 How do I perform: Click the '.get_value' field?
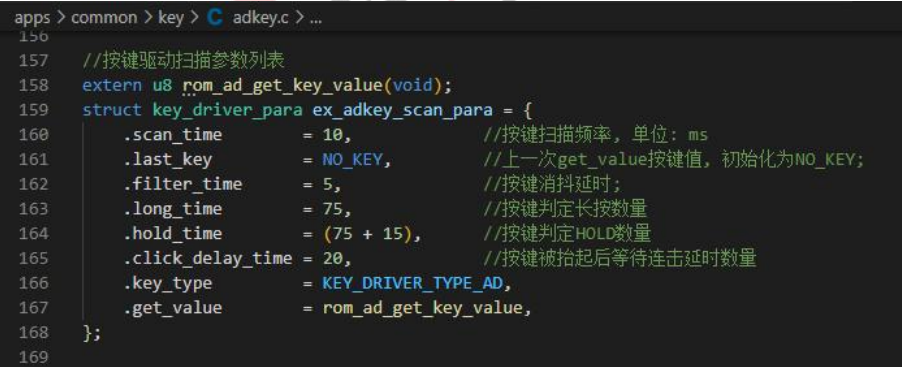(x=173, y=308)
